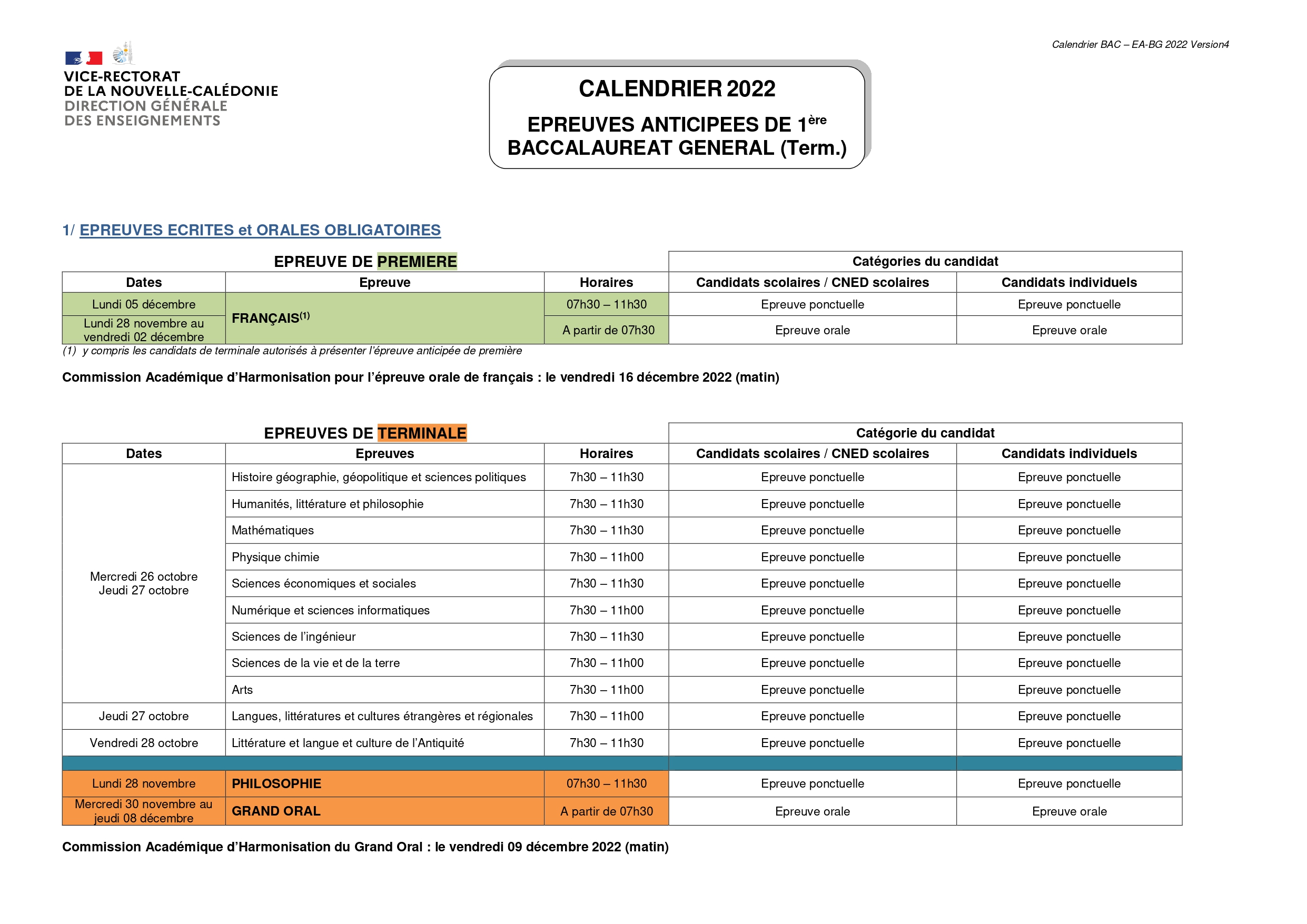
Task: Click the Physique chimie row label
Action: (x=275, y=557)
